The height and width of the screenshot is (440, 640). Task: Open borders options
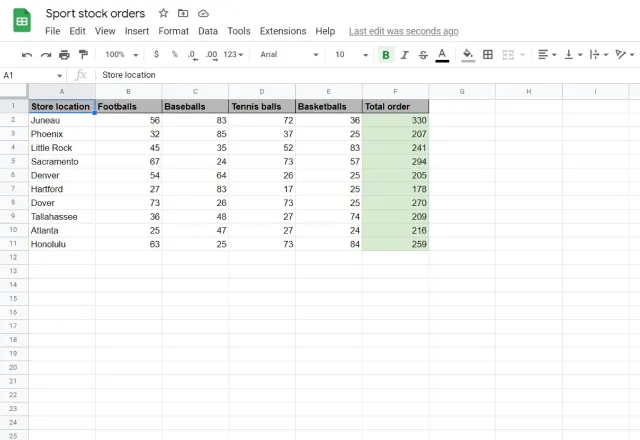(x=488, y=54)
